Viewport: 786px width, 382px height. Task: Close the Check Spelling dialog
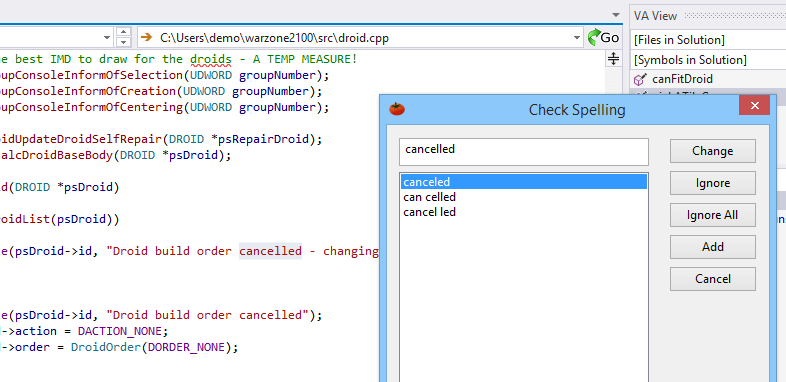(754, 105)
